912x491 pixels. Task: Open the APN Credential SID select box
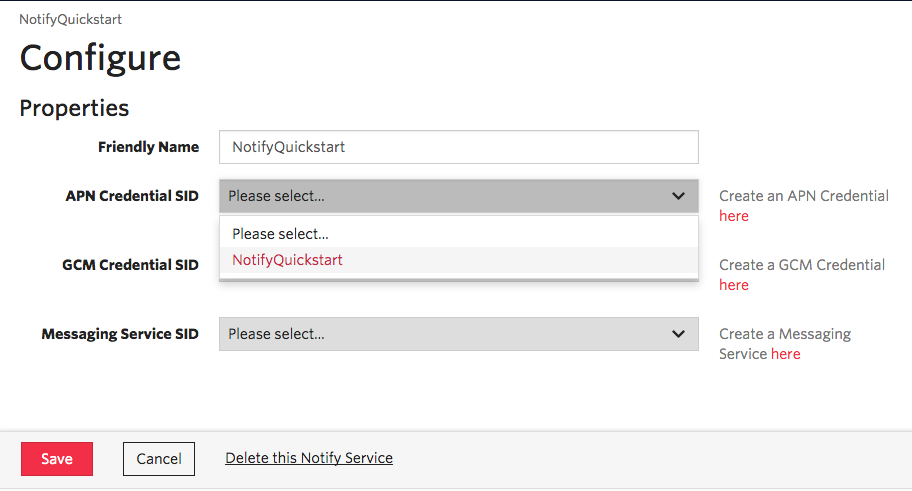coord(458,196)
